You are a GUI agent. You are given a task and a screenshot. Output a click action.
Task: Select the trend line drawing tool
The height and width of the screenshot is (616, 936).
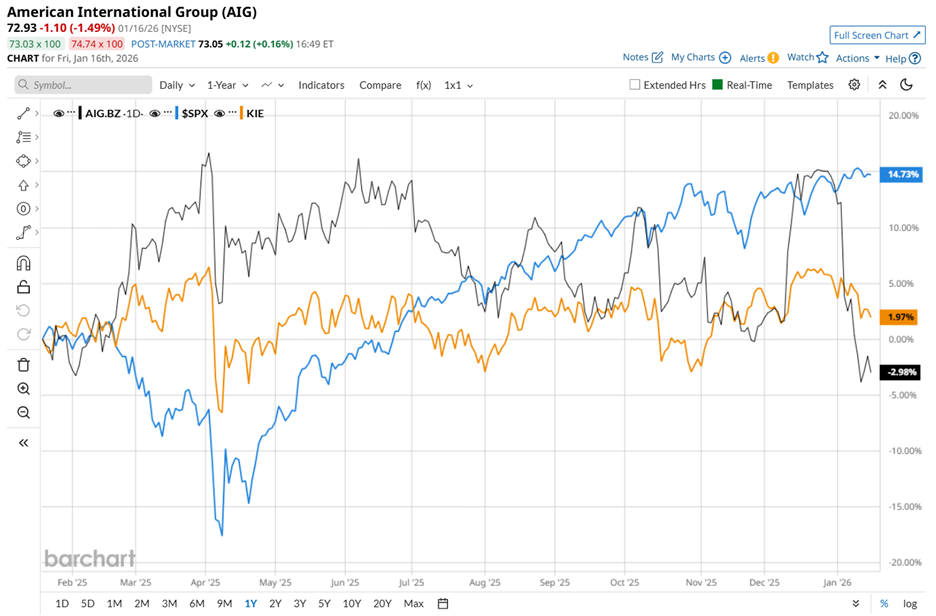(24, 113)
